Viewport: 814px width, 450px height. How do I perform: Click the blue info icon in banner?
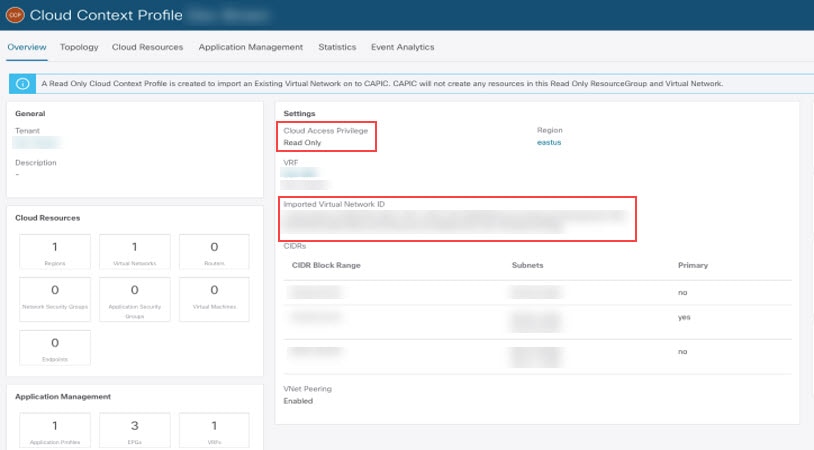pyautogui.click(x=22, y=84)
